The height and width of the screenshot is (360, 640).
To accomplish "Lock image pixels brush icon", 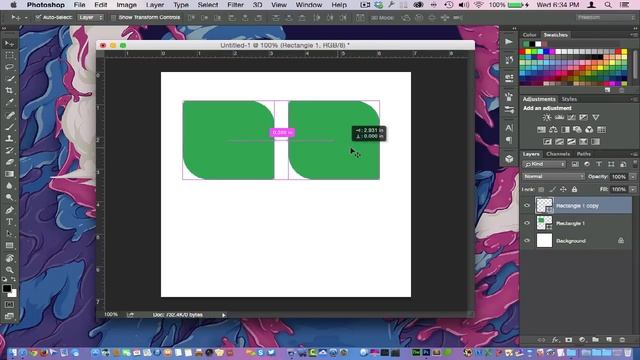I will [552, 189].
